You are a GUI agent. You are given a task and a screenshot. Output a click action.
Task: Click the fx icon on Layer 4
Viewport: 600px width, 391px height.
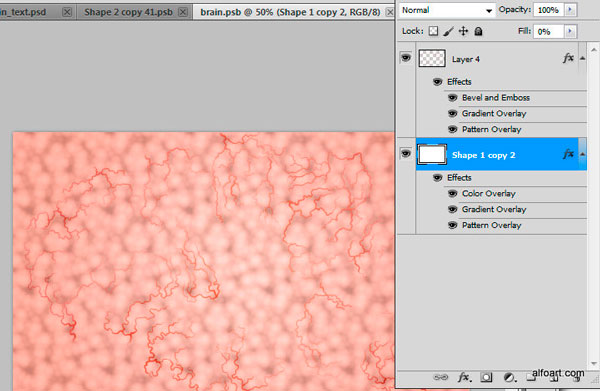568,58
